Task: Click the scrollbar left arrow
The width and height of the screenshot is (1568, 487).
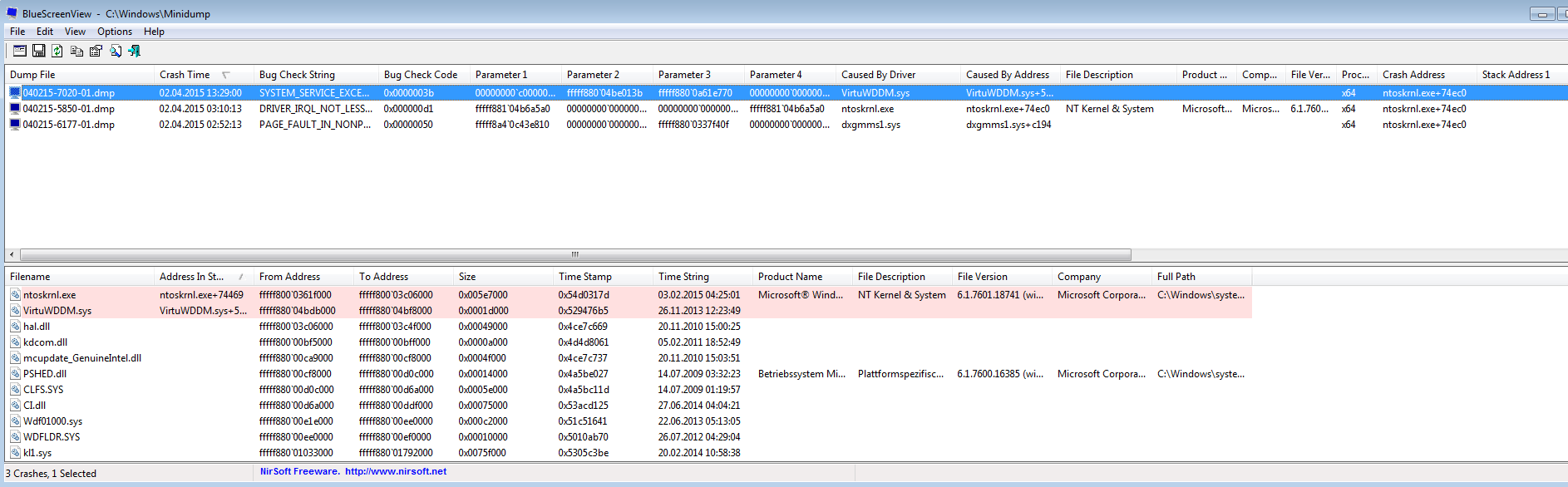Action: [x=12, y=254]
